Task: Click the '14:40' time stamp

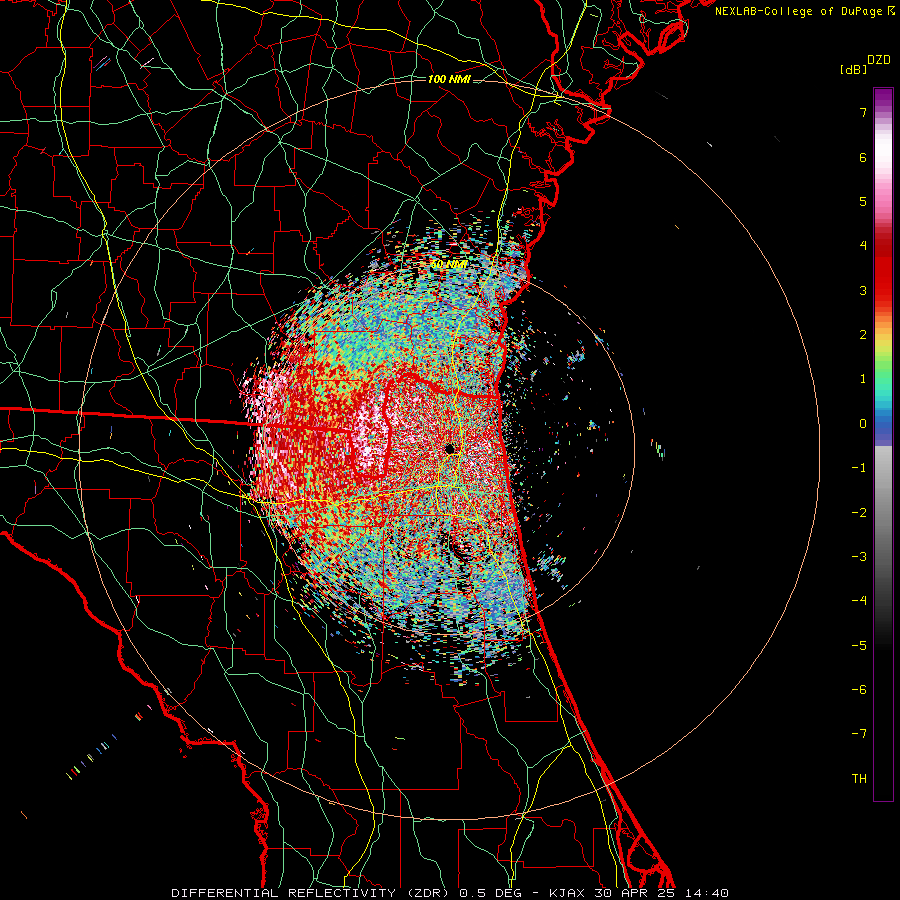Action: click(707, 893)
